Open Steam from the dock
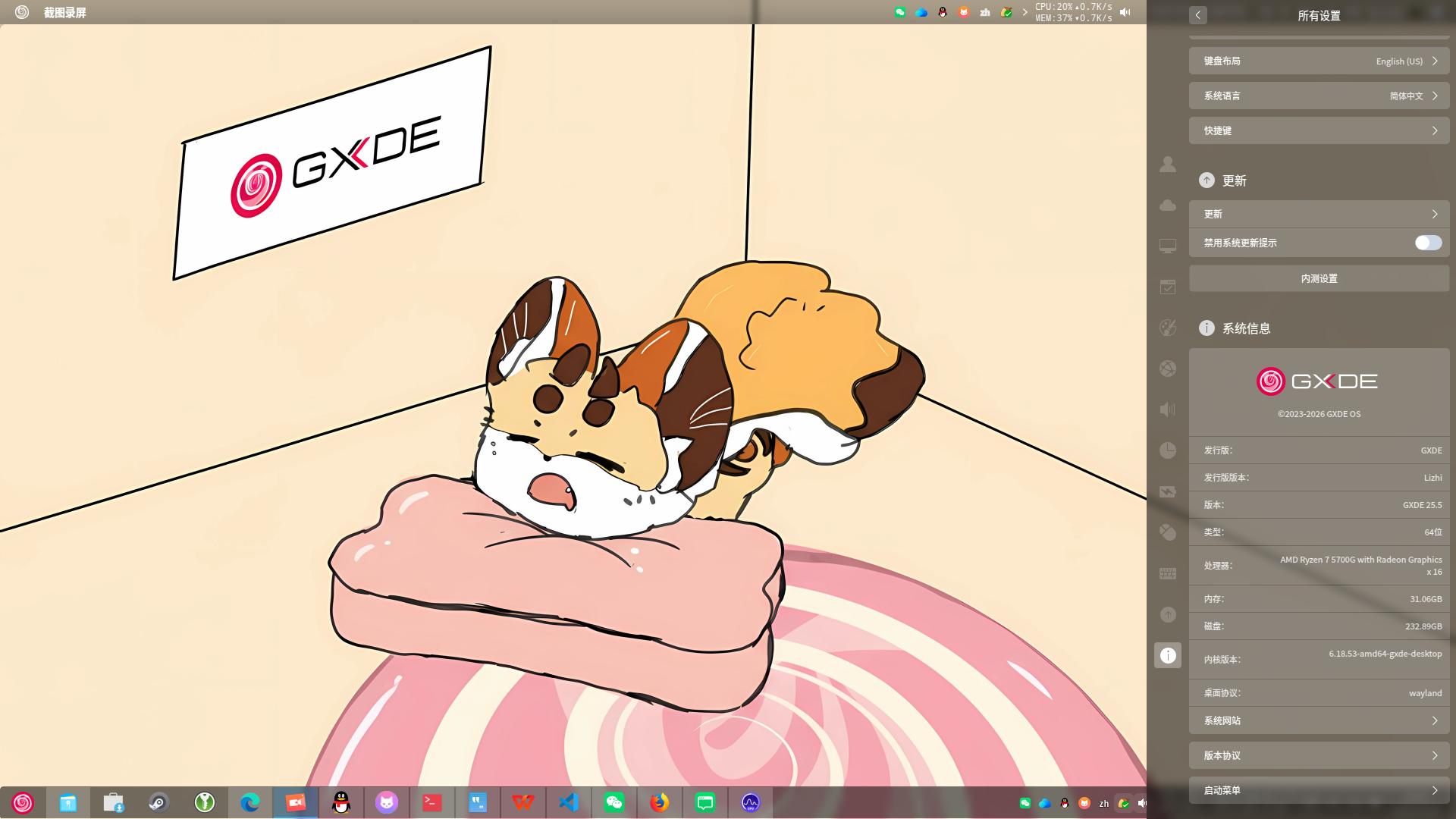 pyautogui.click(x=158, y=802)
